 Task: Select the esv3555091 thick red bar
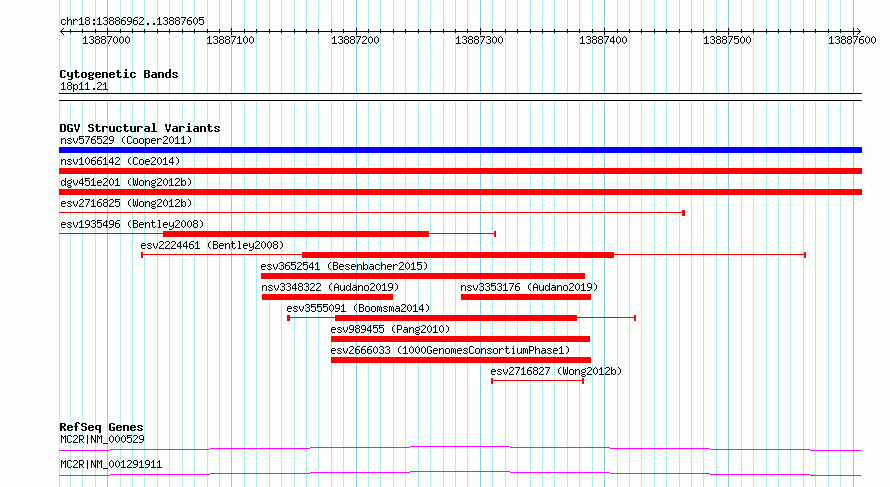(x=456, y=318)
